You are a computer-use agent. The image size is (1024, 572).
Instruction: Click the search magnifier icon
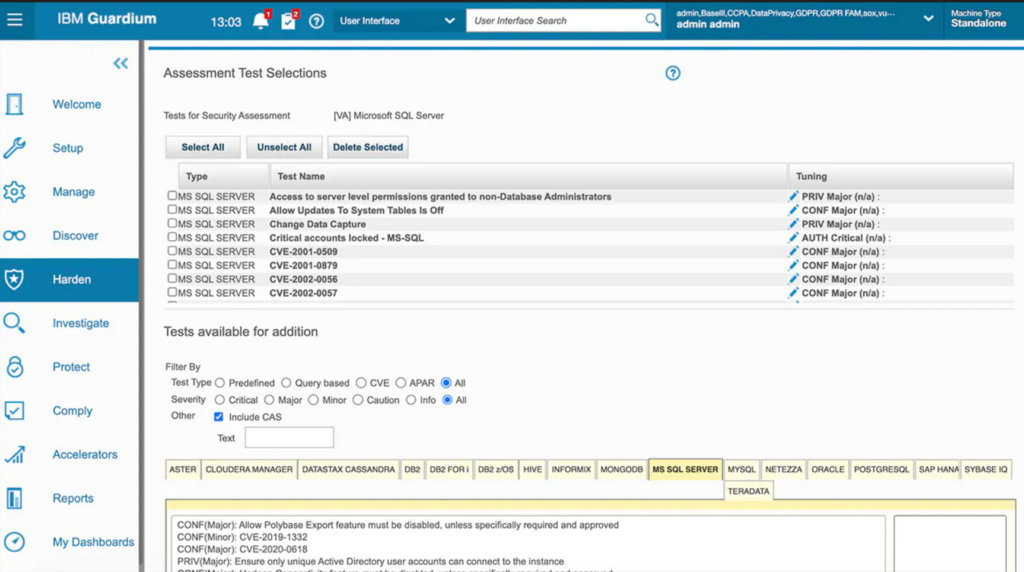tap(651, 20)
